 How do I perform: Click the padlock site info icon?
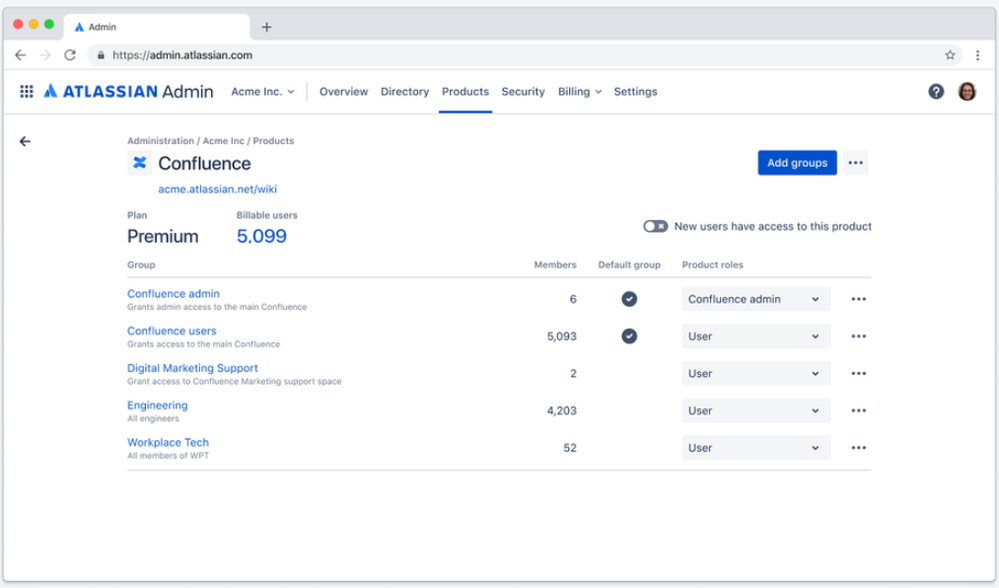pyautogui.click(x=101, y=55)
